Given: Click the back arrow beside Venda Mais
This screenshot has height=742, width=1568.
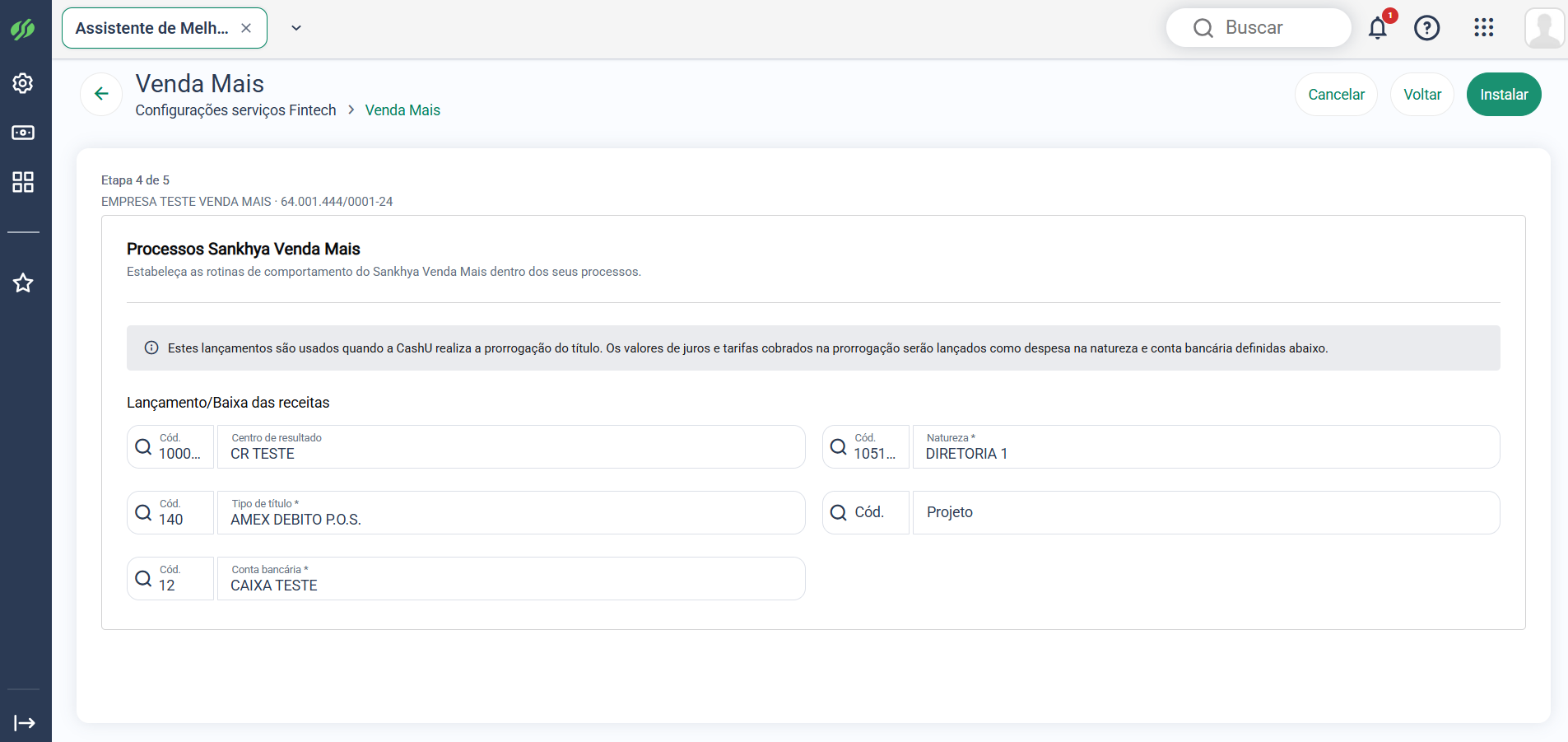Looking at the screenshot, I should [101, 94].
